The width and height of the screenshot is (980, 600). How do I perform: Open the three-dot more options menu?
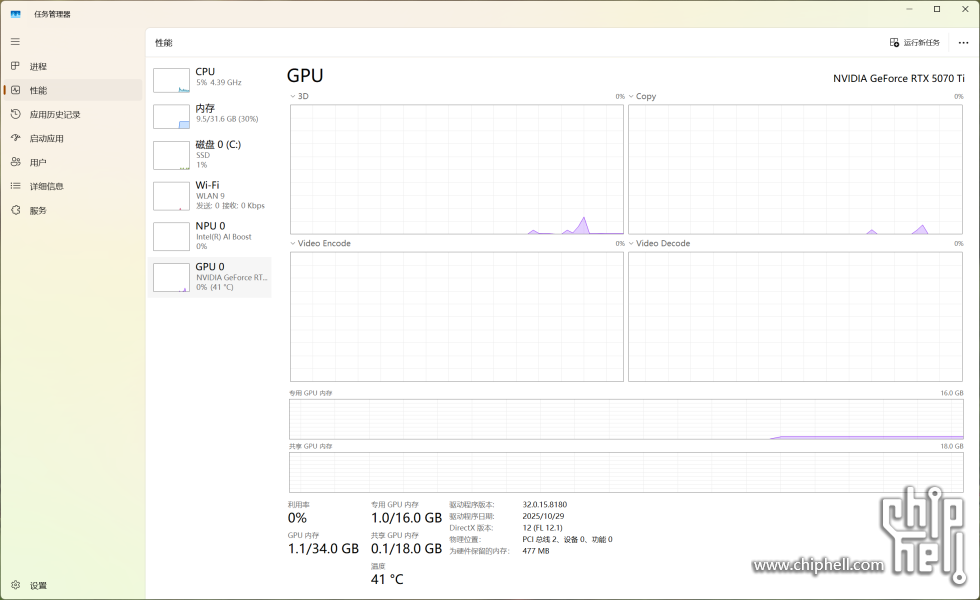tap(963, 43)
